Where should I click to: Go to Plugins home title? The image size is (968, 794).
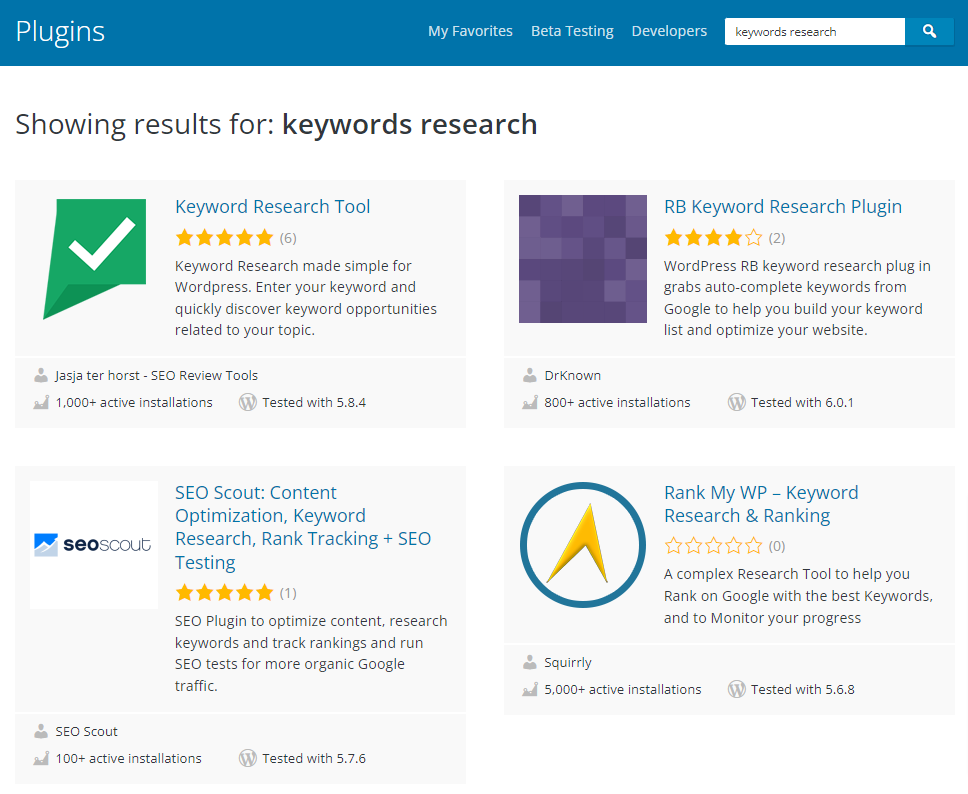click(60, 31)
